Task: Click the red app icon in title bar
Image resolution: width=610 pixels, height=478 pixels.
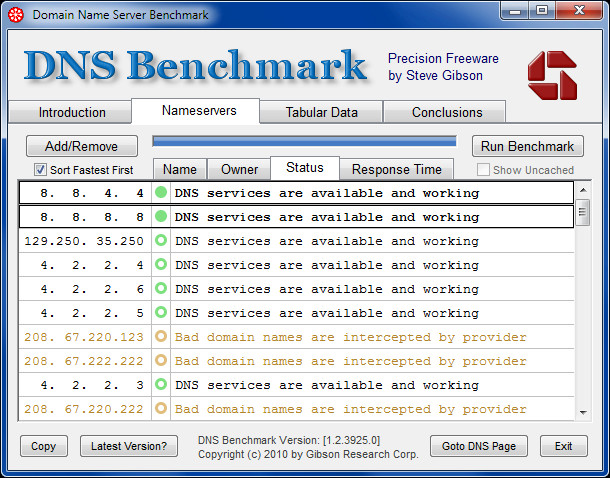Action: [x=16, y=15]
